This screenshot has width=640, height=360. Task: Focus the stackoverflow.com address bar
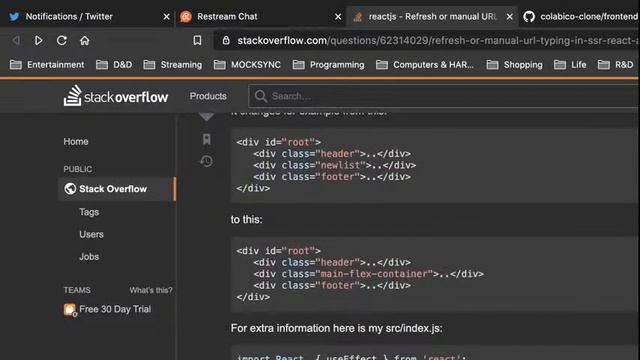427,40
